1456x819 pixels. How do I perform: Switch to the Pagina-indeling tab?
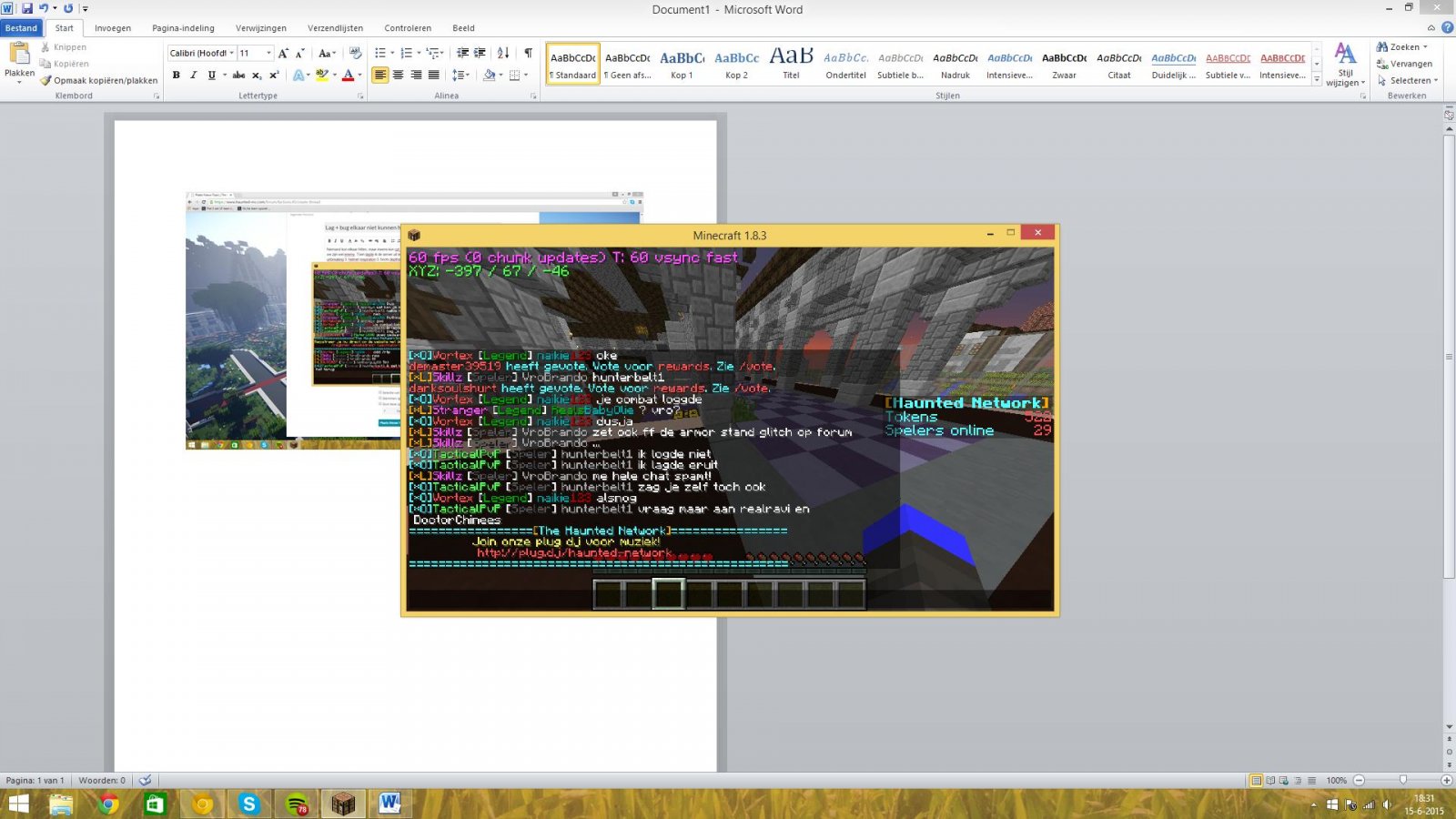(x=183, y=28)
